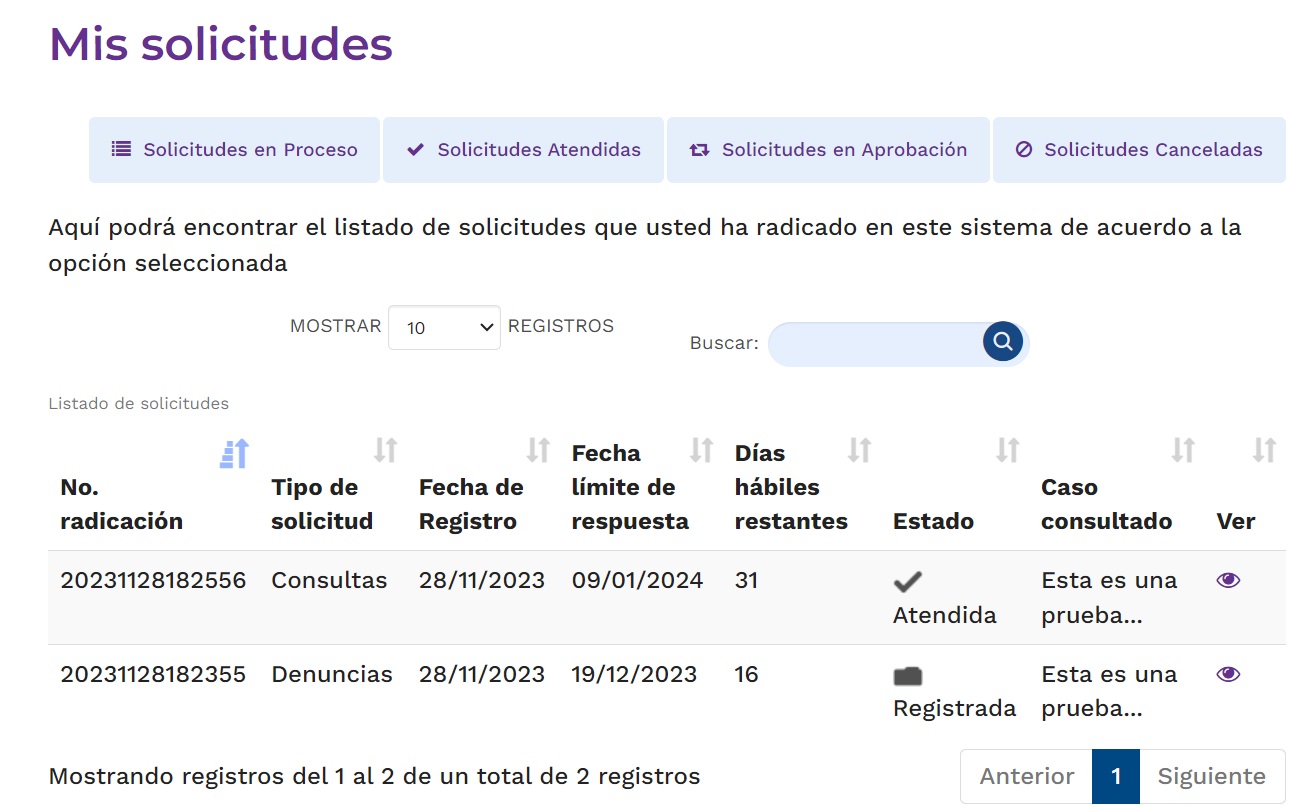The width and height of the screenshot is (1308, 810).
Task: Click the Anterior pagination button
Action: pos(1025,776)
